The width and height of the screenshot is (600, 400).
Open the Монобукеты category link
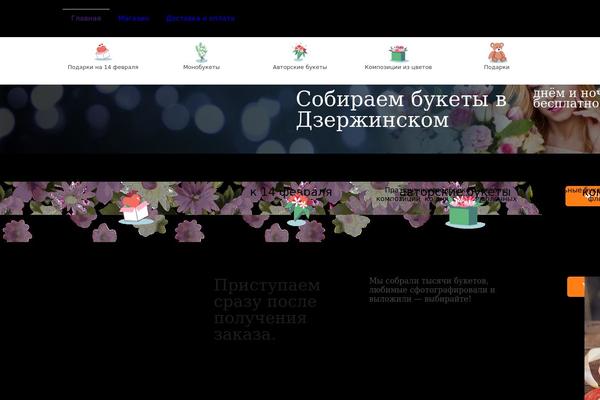(x=201, y=67)
